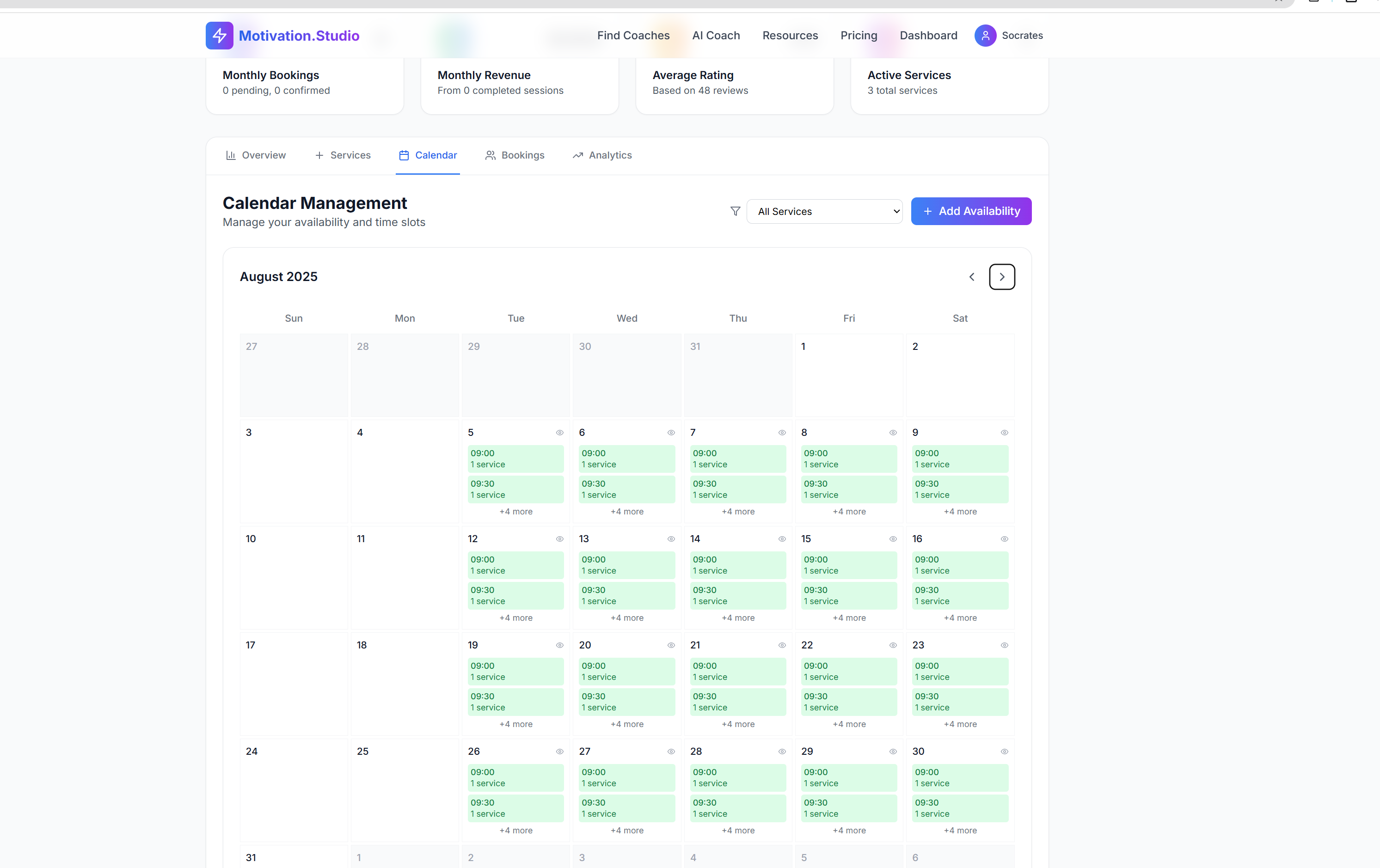The width and height of the screenshot is (1380, 868).
Task: Expand "+4 more" slots on August 22
Action: click(x=849, y=724)
